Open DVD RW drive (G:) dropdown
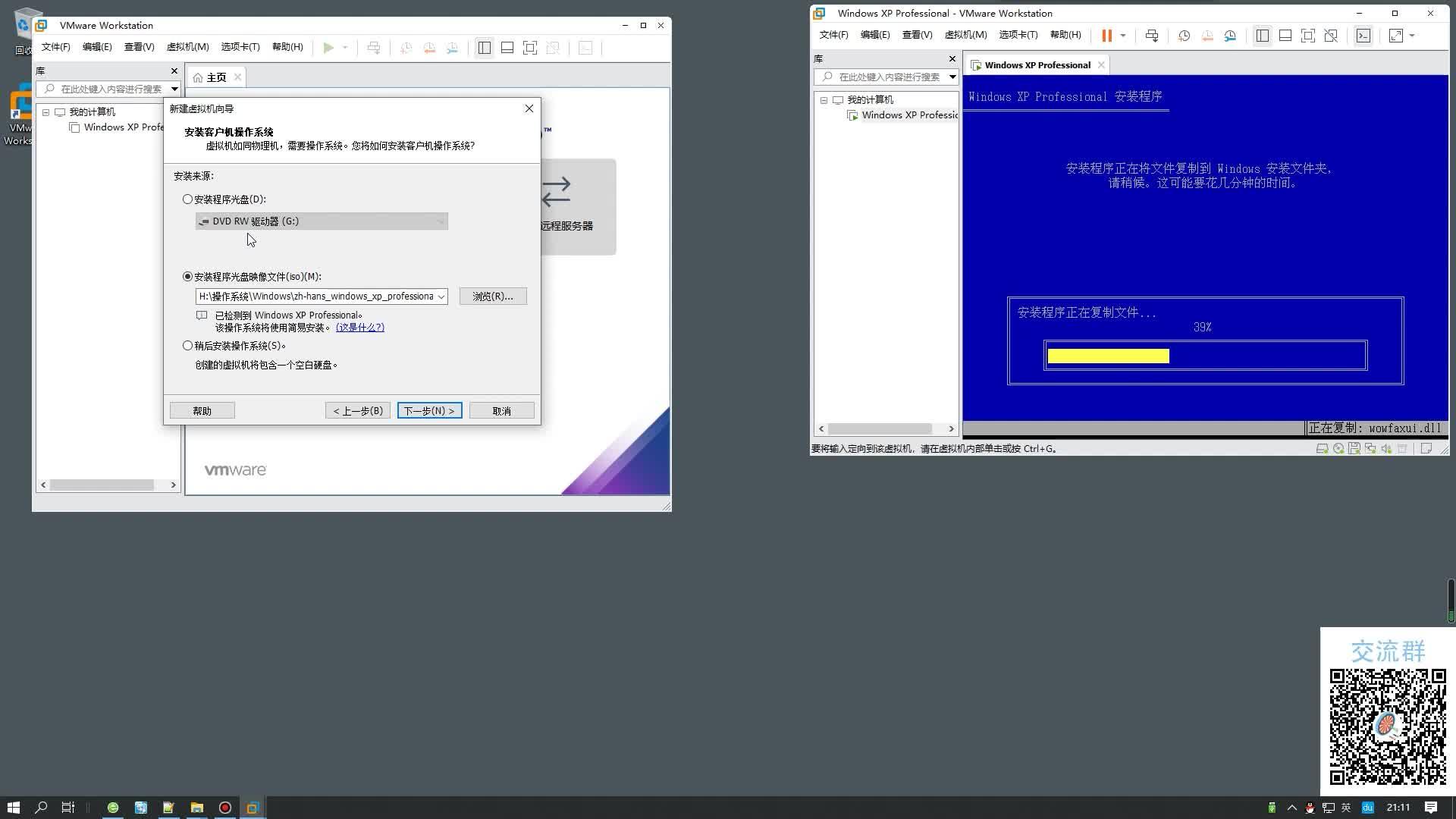This screenshot has width=1456, height=819. [322, 221]
